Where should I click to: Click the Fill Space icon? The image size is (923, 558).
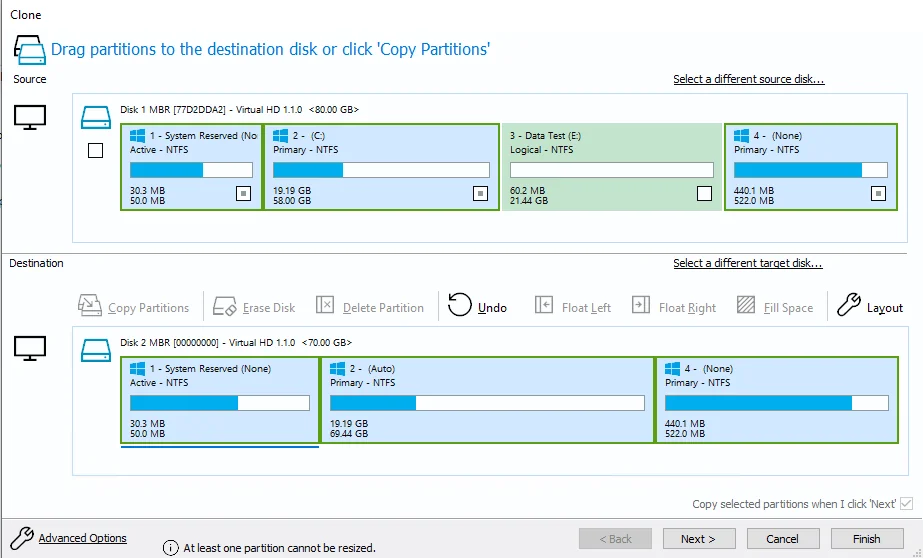coord(746,305)
